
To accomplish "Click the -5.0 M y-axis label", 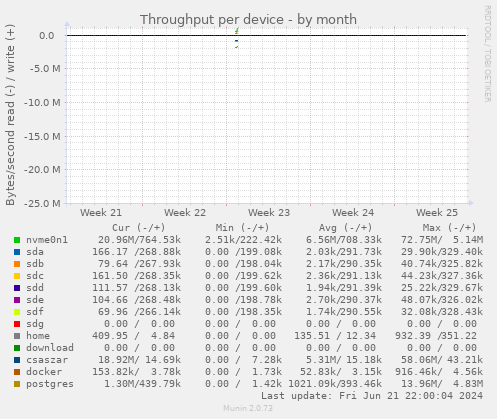I will pos(45,69).
